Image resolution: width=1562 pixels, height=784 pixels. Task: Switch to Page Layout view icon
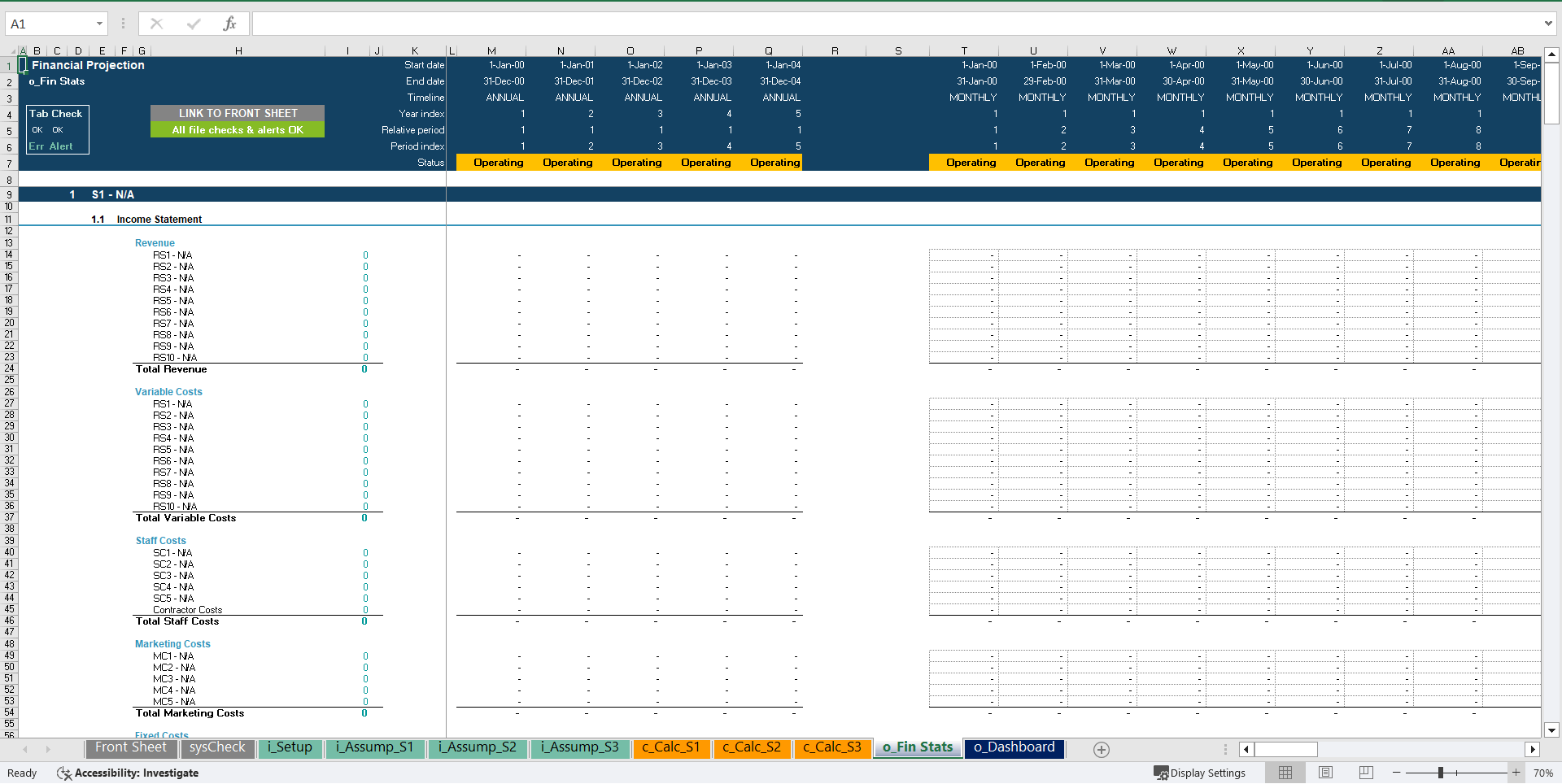click(1325, 772)
